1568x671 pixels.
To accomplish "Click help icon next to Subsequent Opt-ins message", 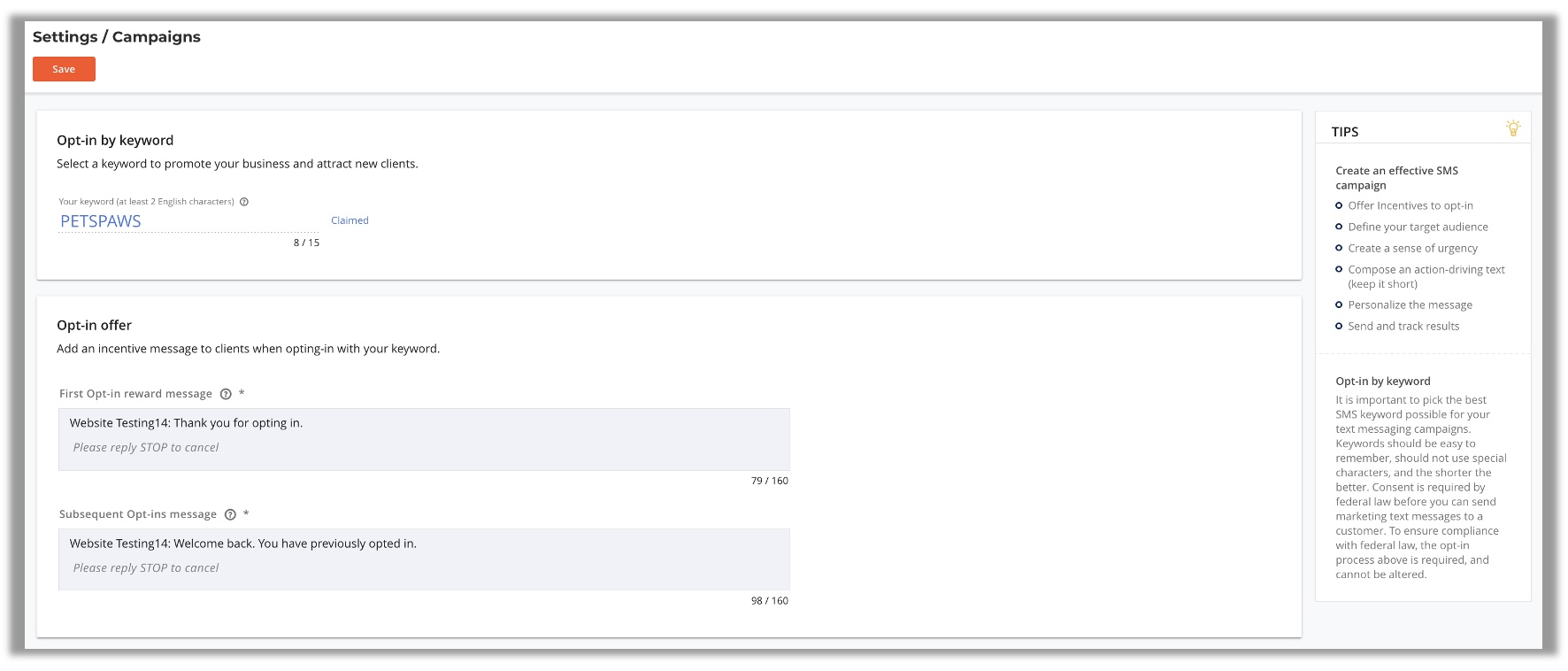I will coord(230,514).
